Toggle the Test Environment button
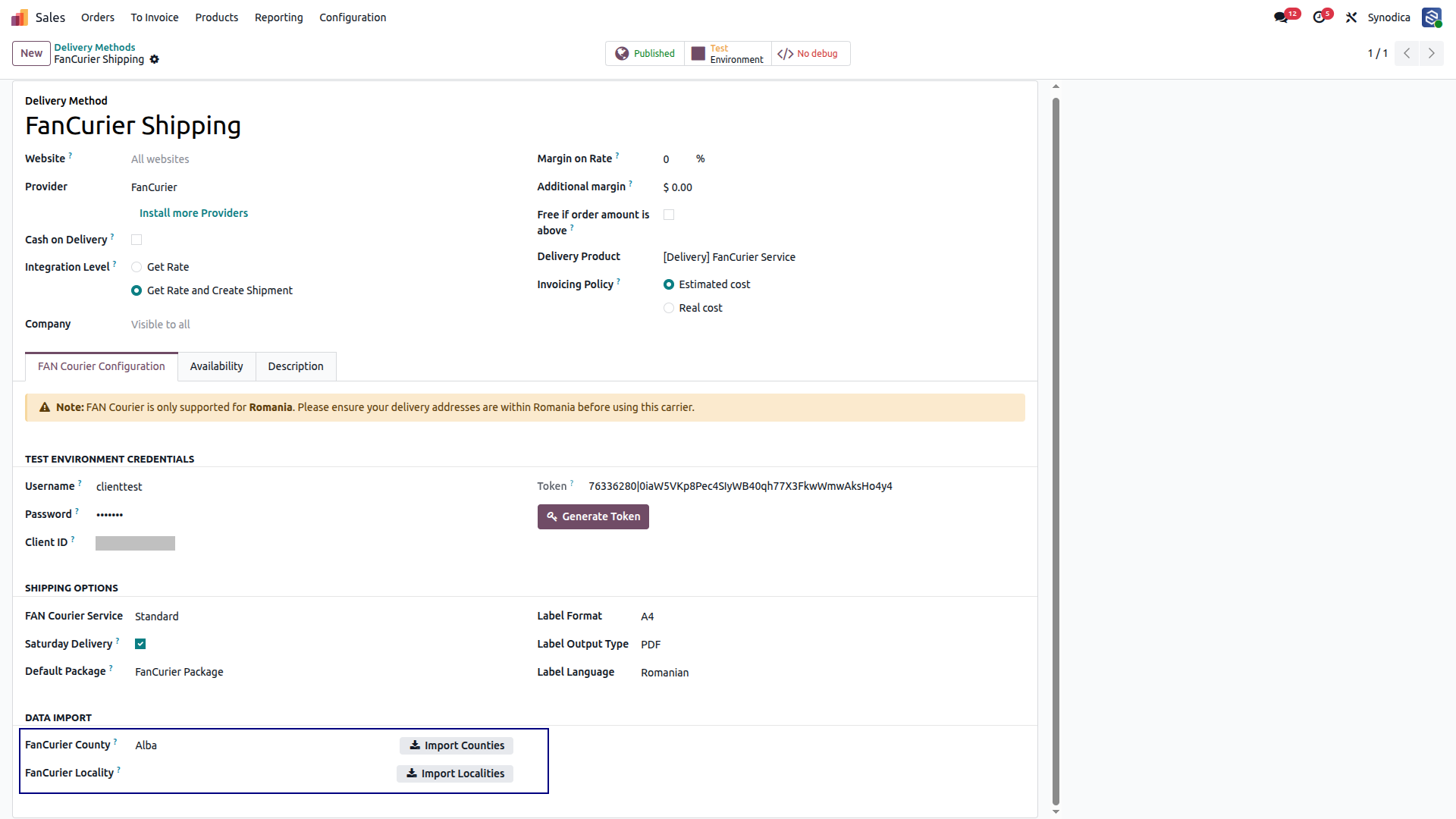Image resolution: width=1456 pixels, height=819 pixels. (728, 54)
